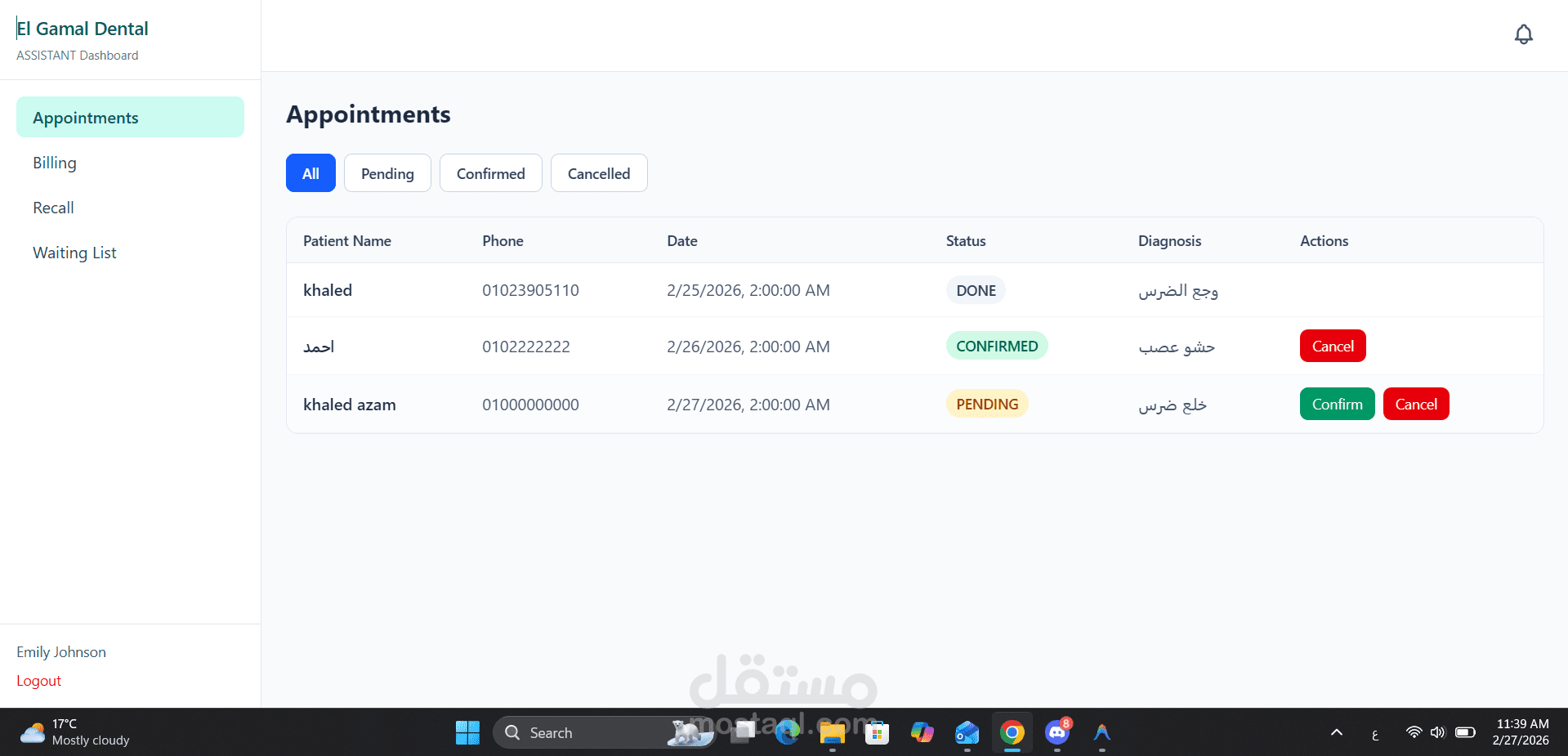This screenshot has height=756, width=1568.
Task: Open Copilot taskbar icon
Action: coord(922,732)
